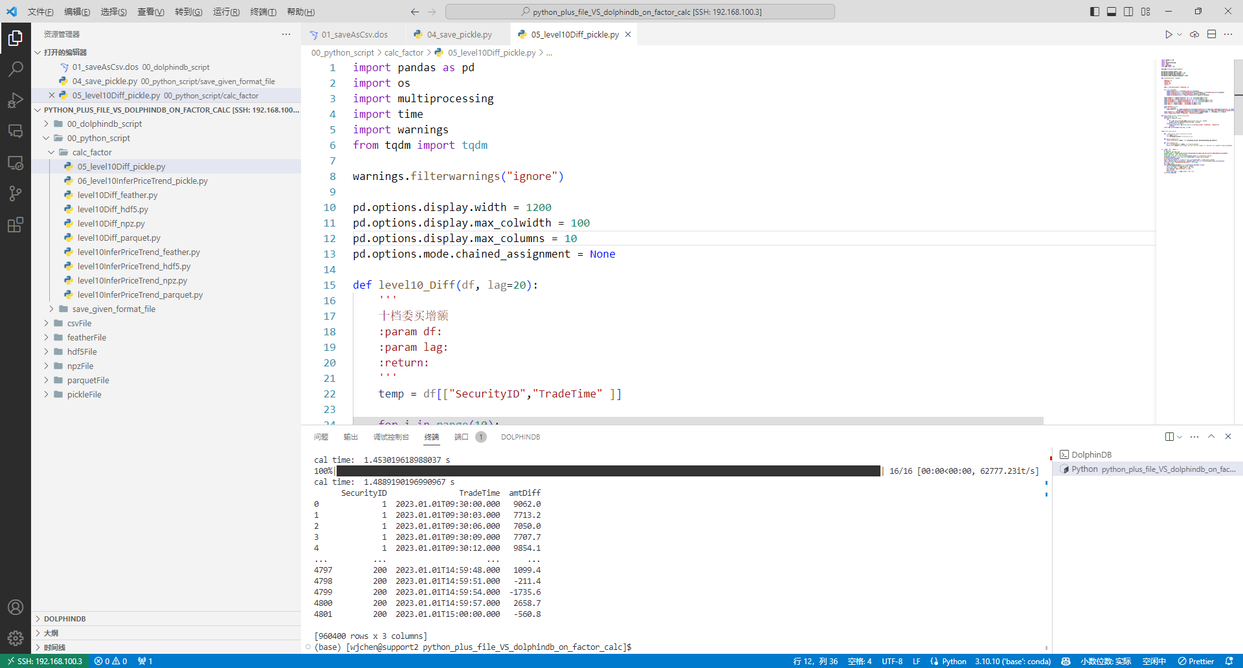Viewport: 1243px width, 668px height.
Task: Run the Python file using the play button
Action: 1169,33
